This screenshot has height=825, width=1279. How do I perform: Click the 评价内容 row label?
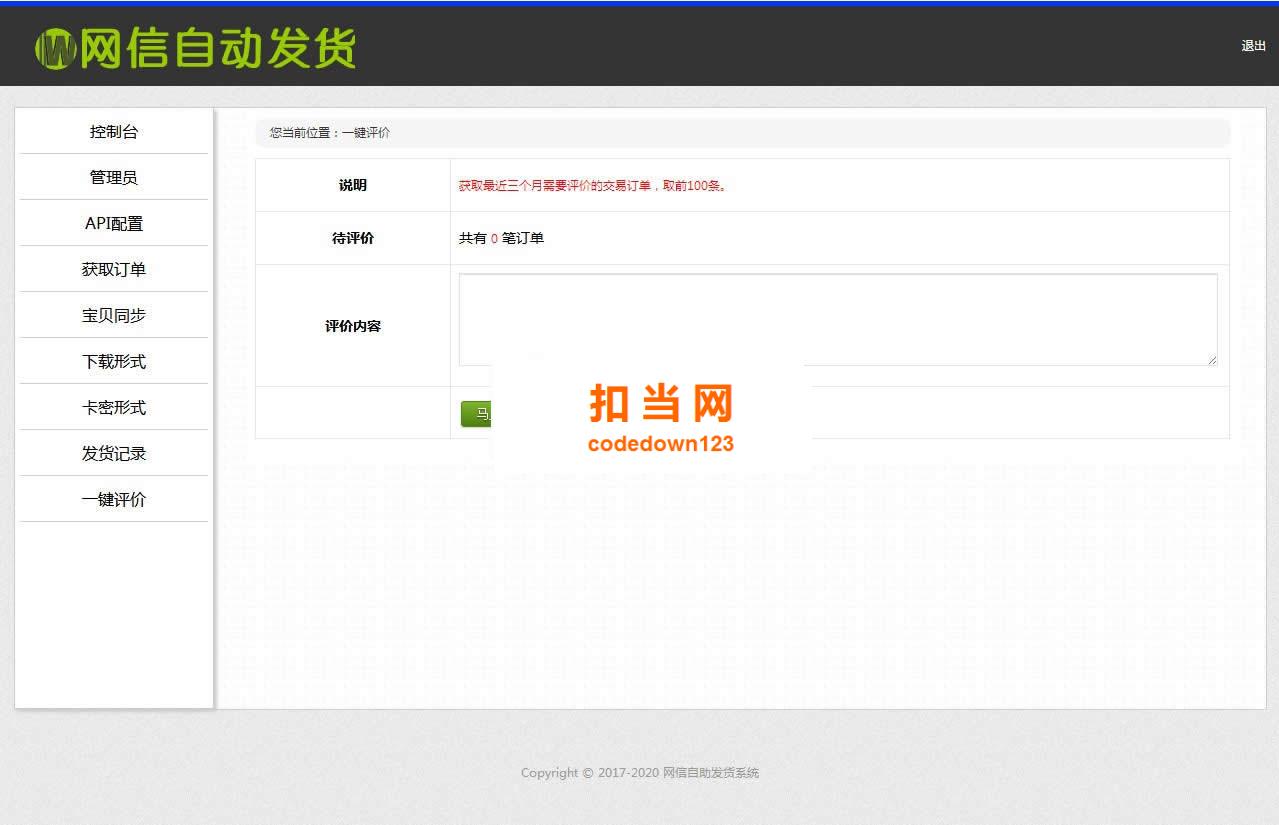pyautogui.click(x=353, y=326)
